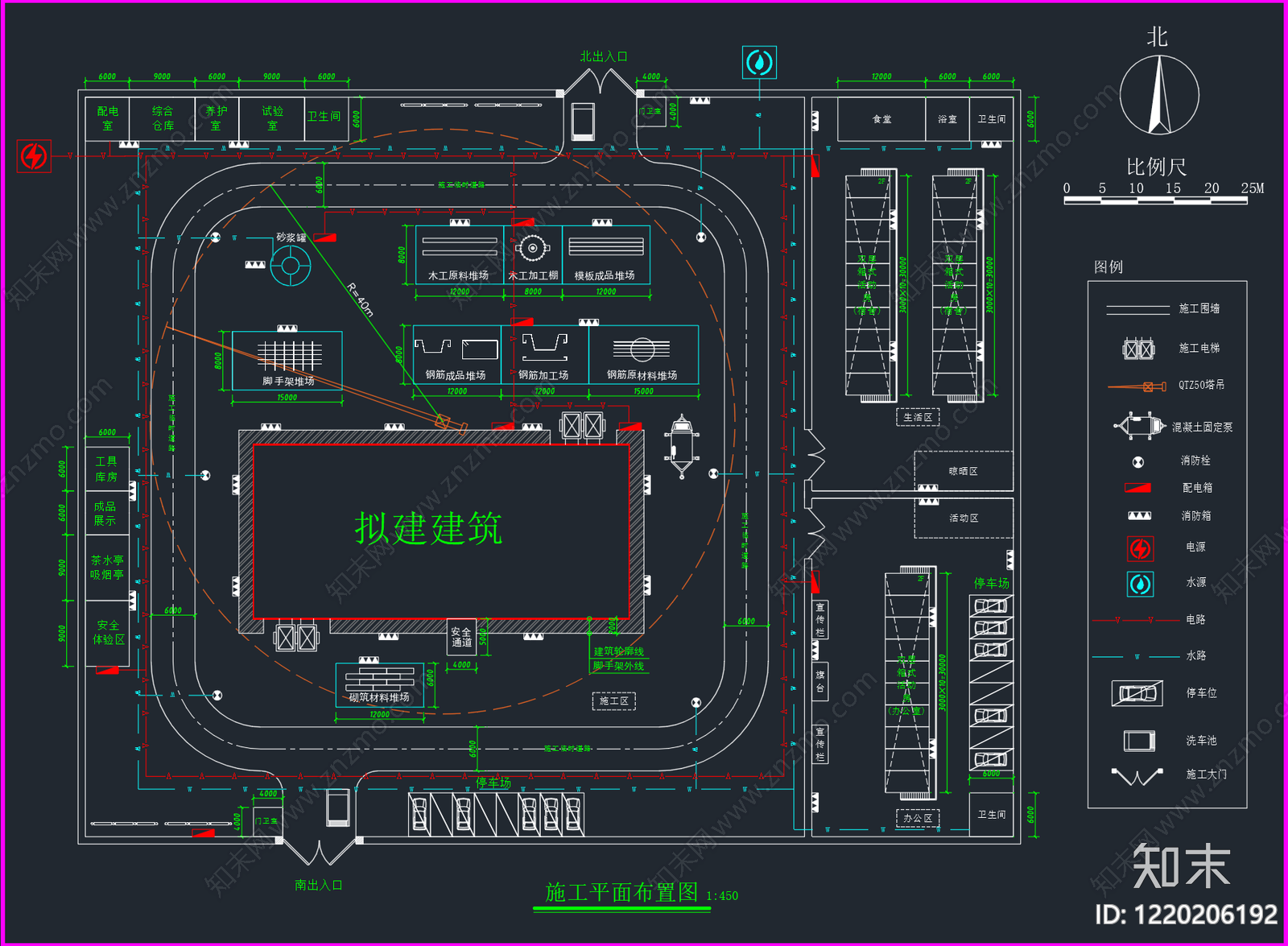The width and height of the screenshot is (1288, 946).
Task: Select the 施工大门 gate symbol in the legend
Action: 1137,775
